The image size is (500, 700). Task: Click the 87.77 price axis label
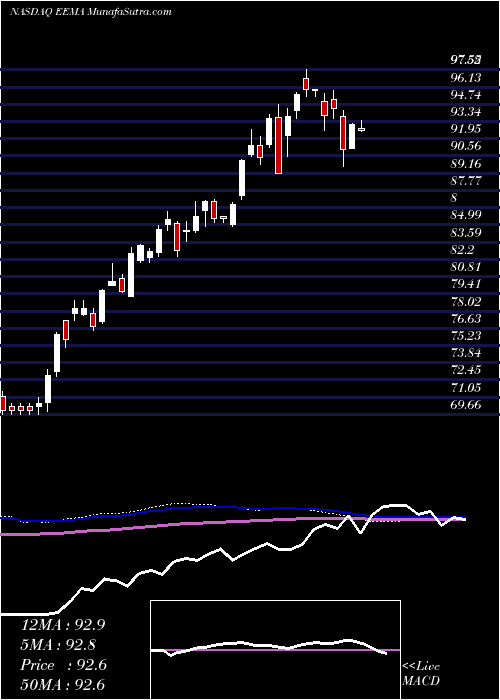point(466,181)
